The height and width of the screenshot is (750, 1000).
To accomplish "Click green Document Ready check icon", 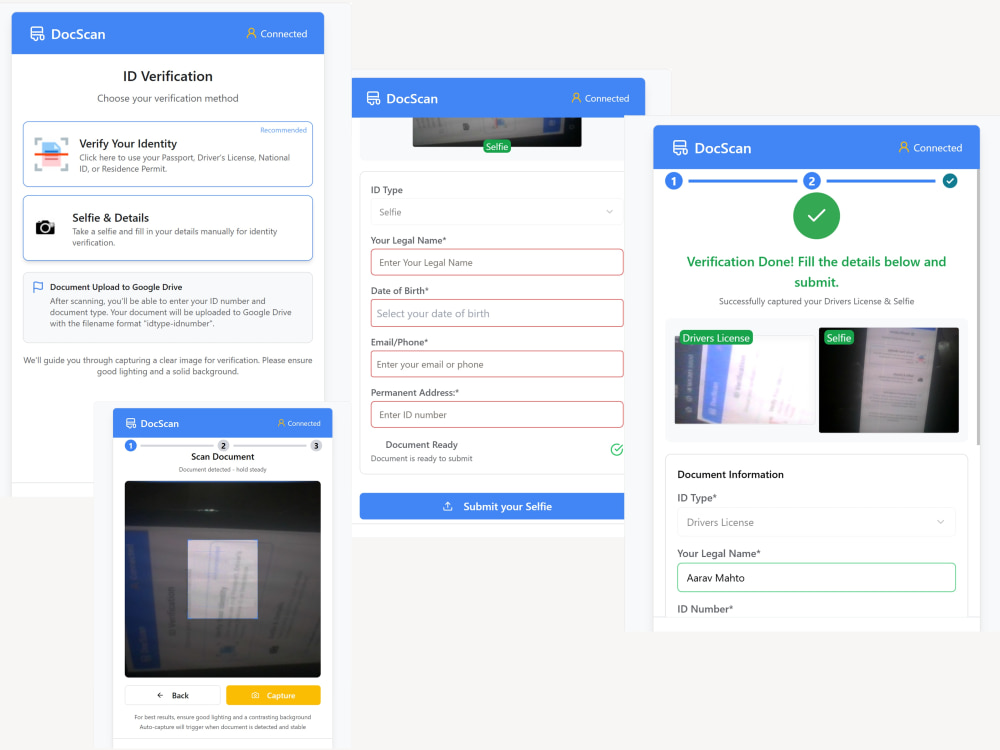I will pyautogui.click(x=616, y=450).
